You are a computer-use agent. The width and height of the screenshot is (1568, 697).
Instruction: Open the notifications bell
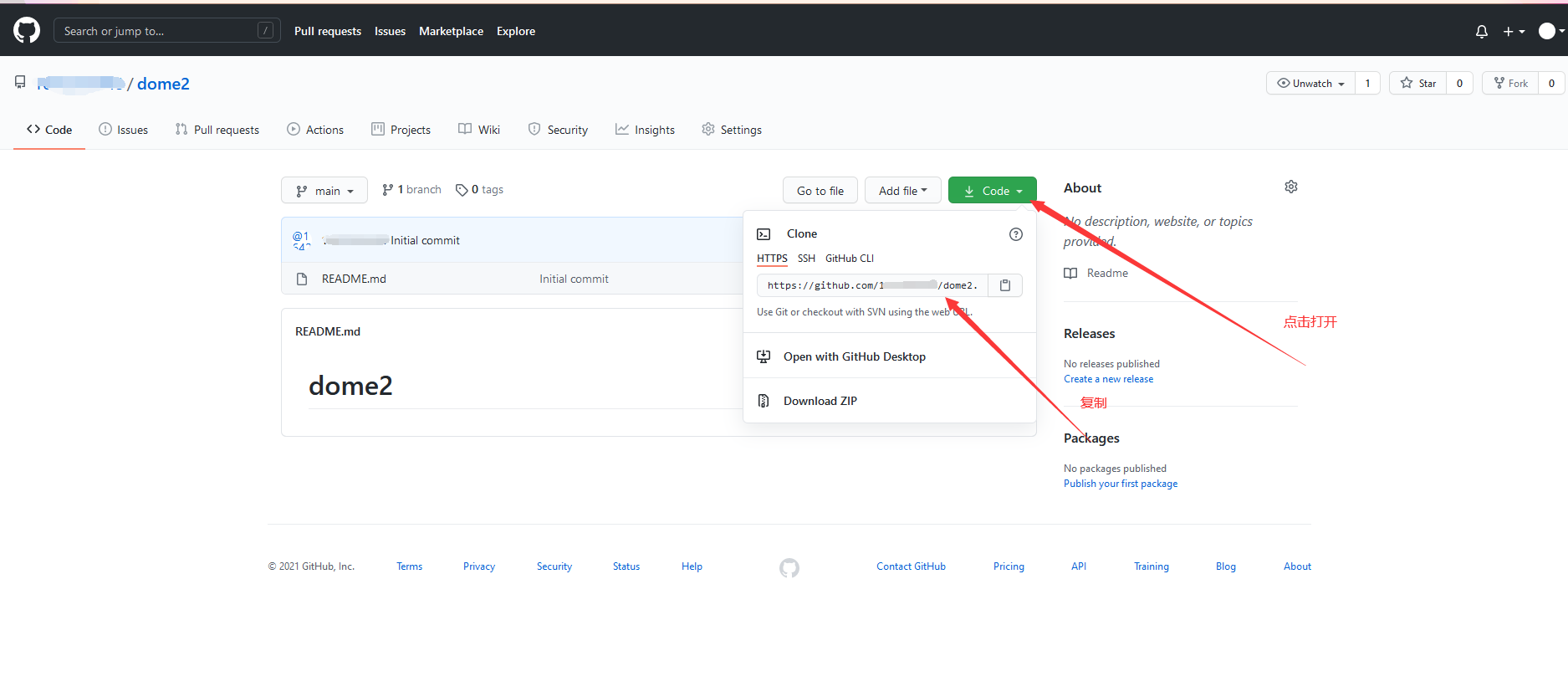1482,31
